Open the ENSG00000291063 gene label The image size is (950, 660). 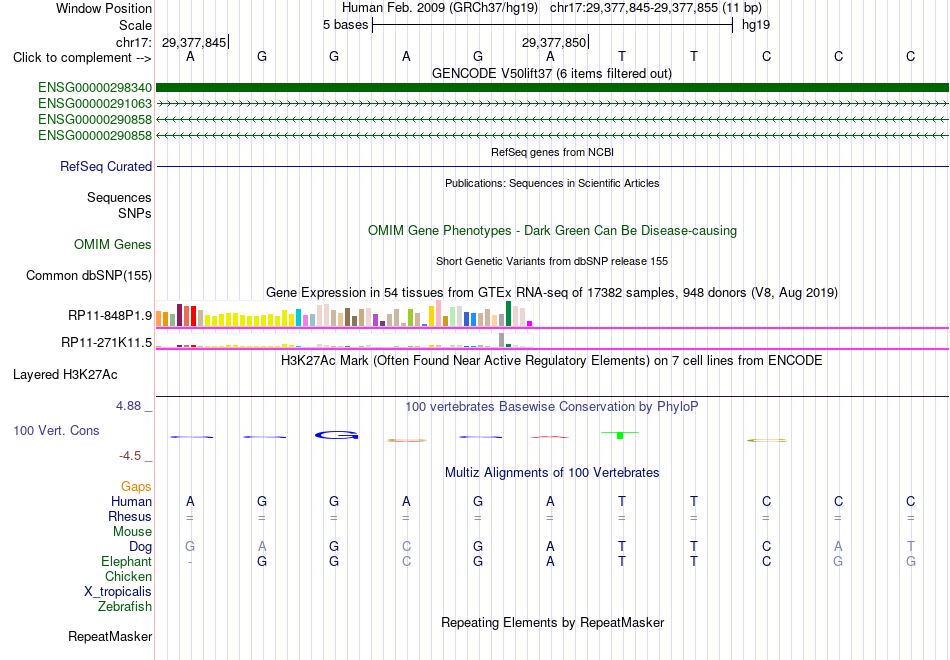[x=95, y=104]
